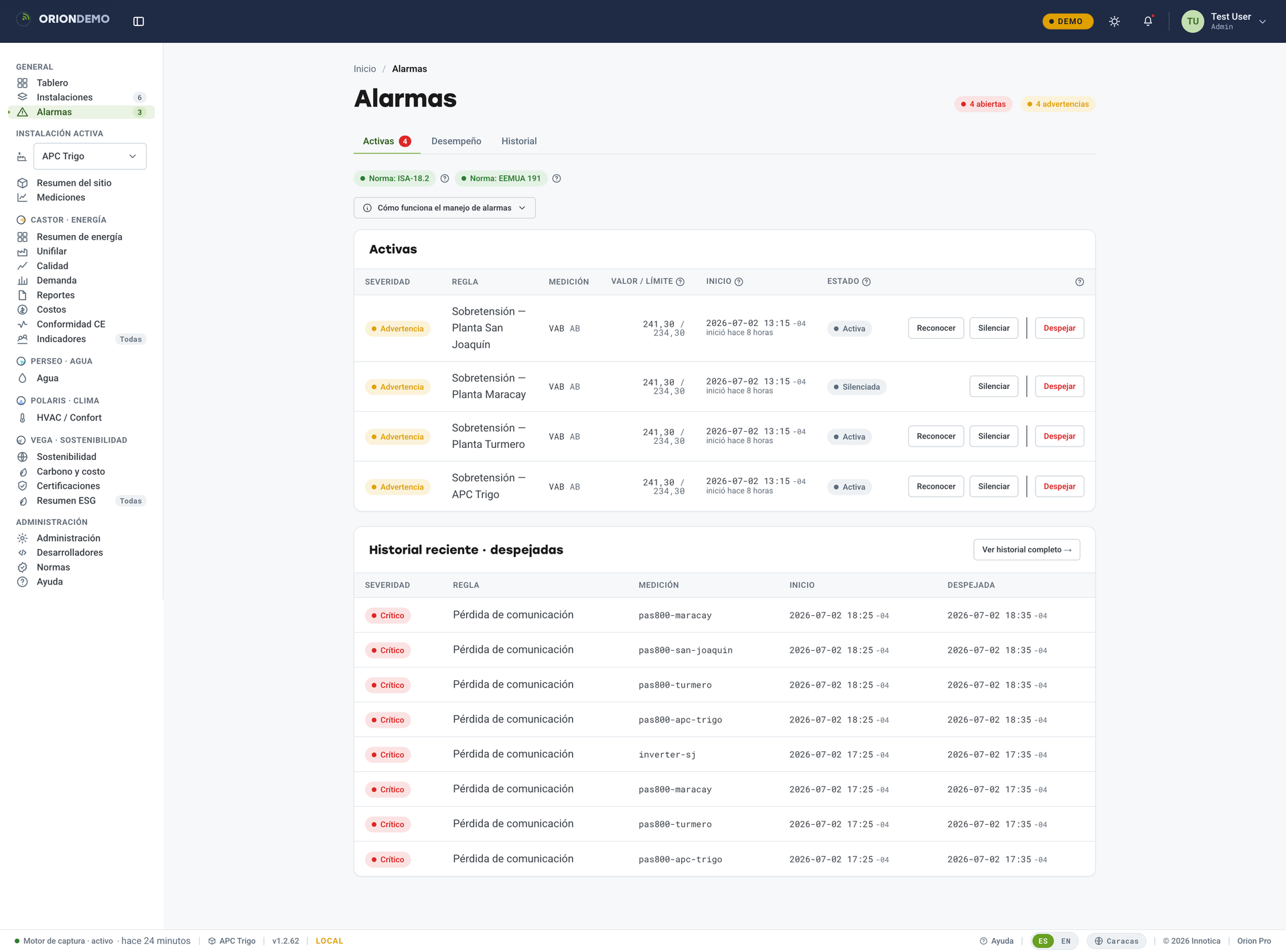The image size is (1286, 952).
Task: Switch to the Desempeño tab
Action: [456, 141]
